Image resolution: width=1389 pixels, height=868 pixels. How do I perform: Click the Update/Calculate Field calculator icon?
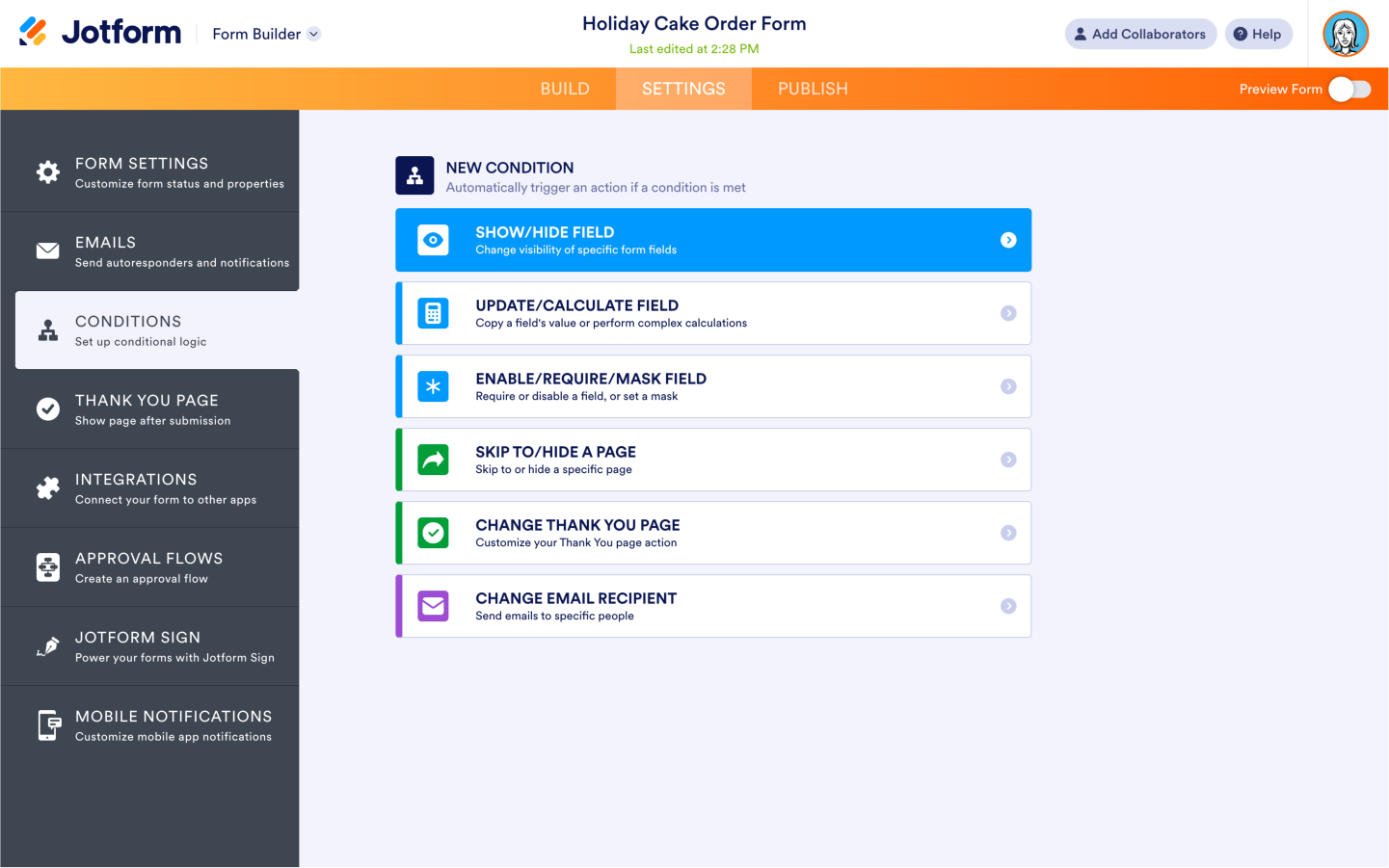(433, 313)
